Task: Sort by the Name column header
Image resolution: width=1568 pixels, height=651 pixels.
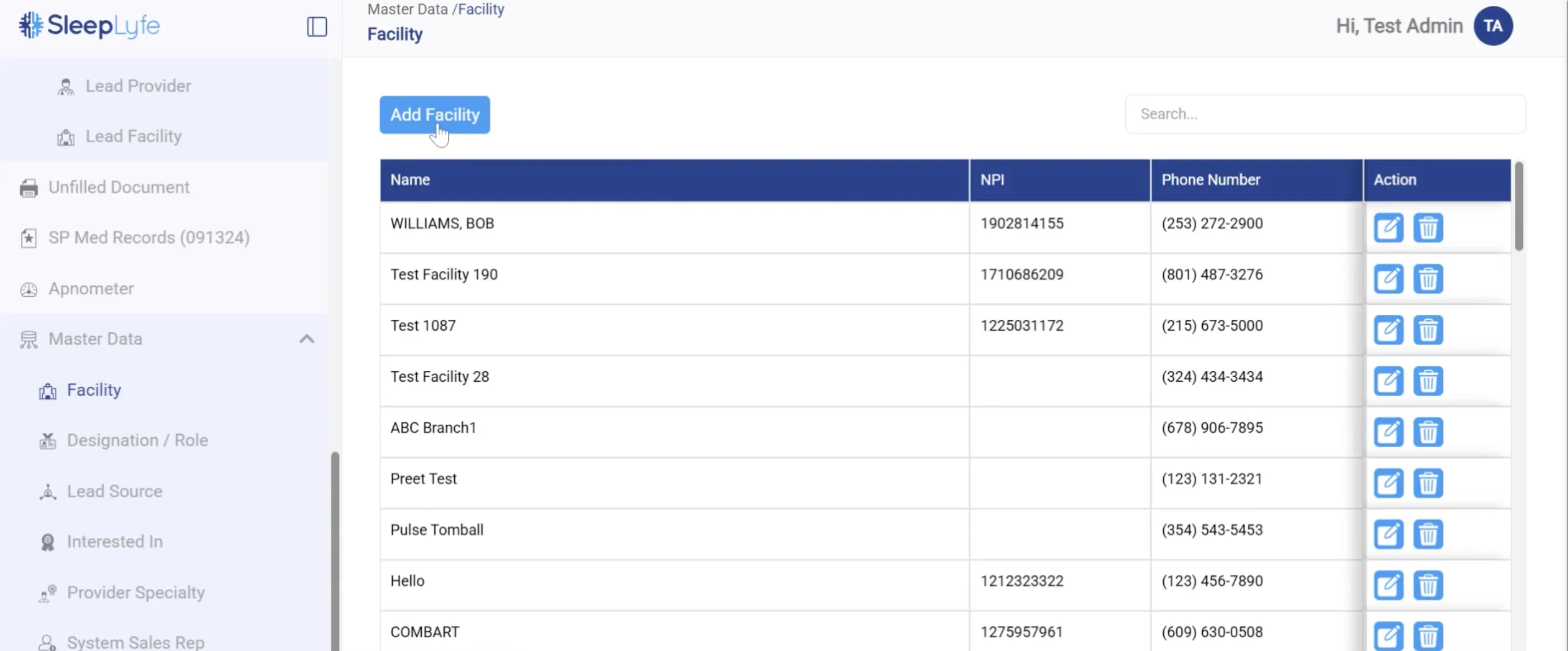Action: click(x=410, y=180)
